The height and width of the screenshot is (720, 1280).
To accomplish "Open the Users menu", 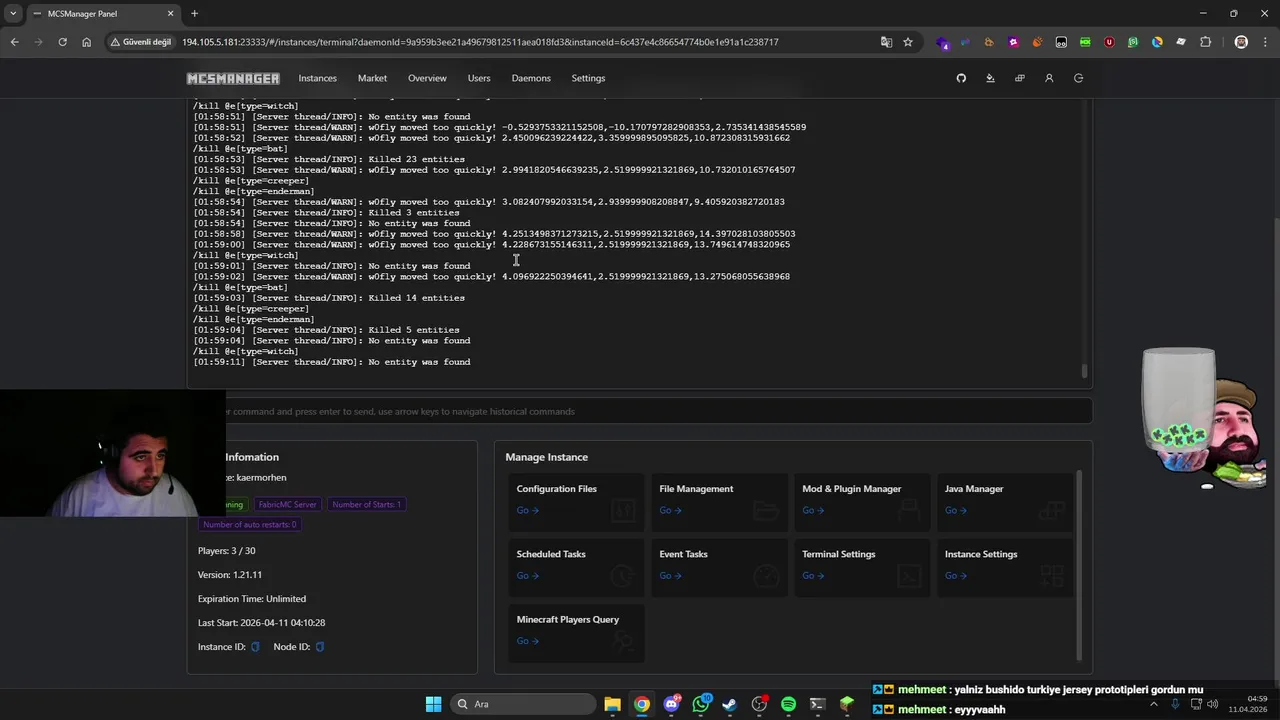I will [x=479, y=78].
